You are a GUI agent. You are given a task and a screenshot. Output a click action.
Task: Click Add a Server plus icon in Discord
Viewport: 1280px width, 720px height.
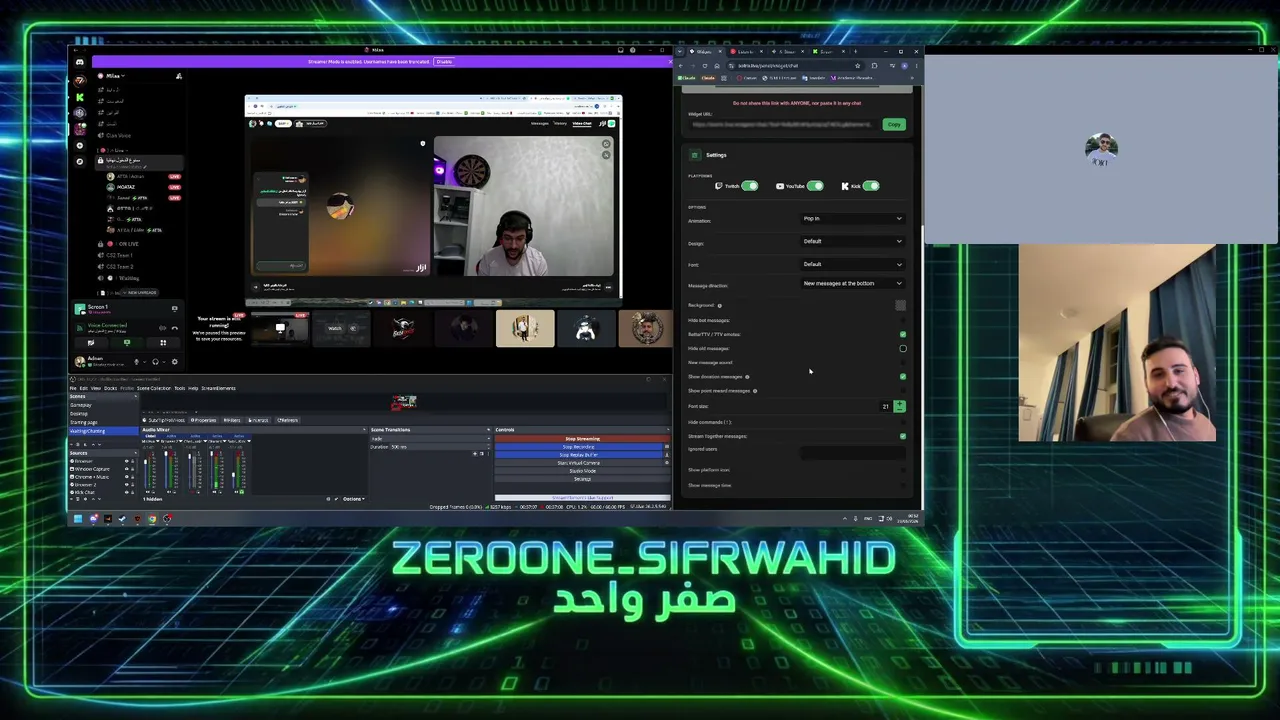point(79,145)
